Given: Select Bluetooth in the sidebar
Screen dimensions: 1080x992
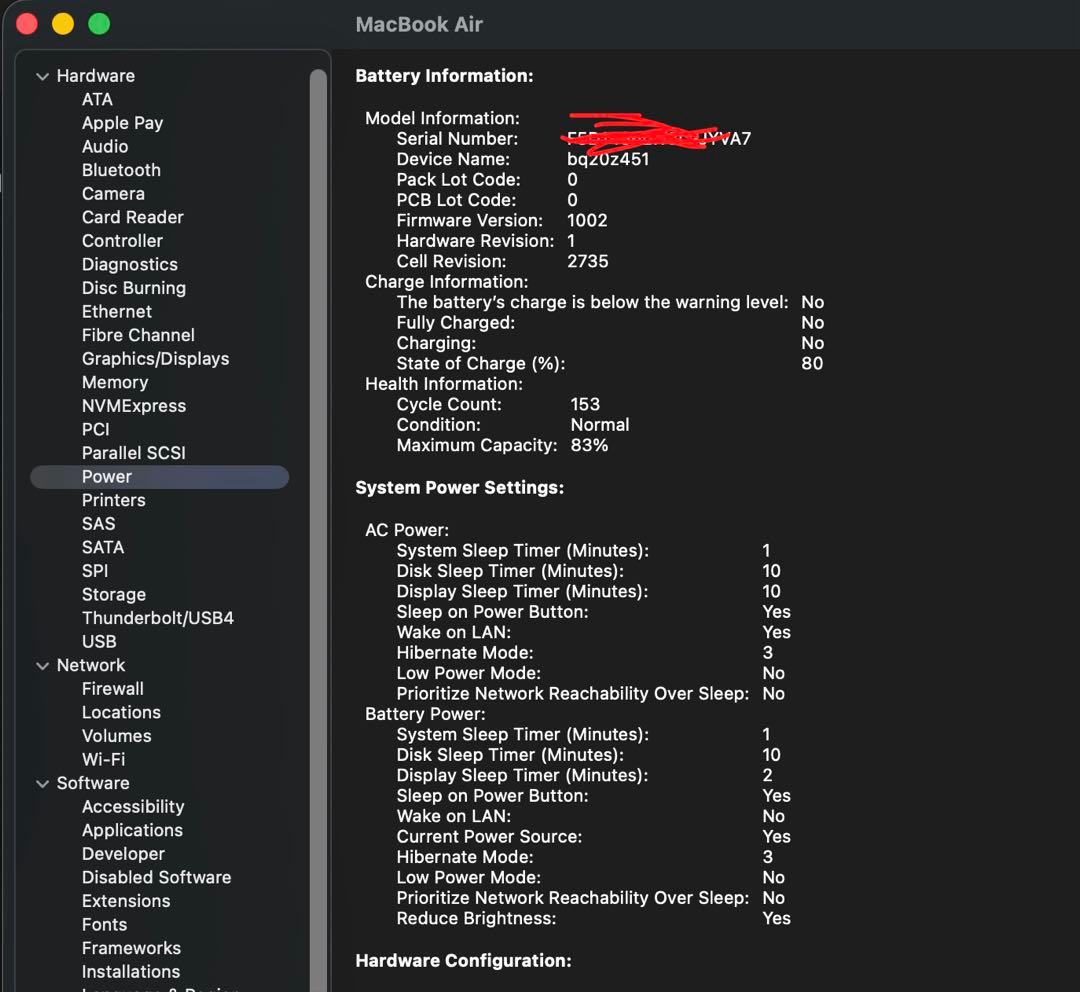Looking at the screenshot, I should click(x=121, y=170).
